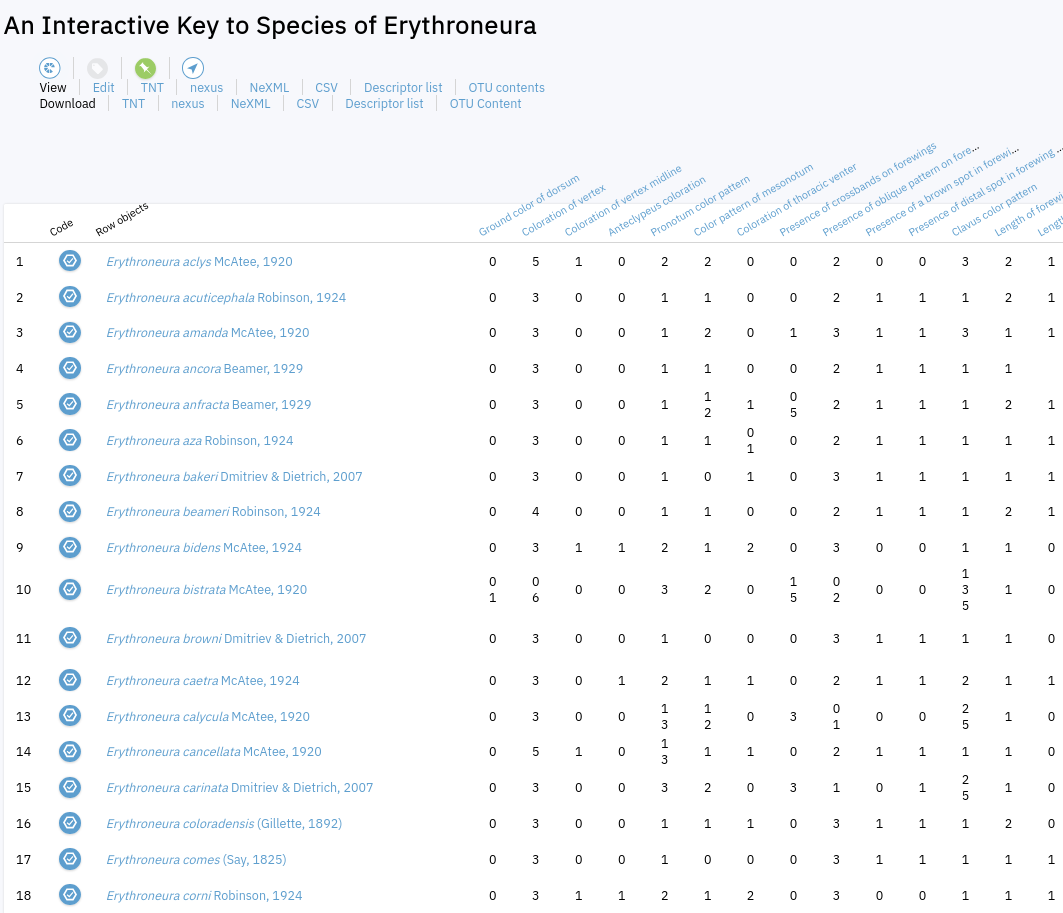Select CSV in the Download row
1063x913 pixels.
[x=307, y=104]
